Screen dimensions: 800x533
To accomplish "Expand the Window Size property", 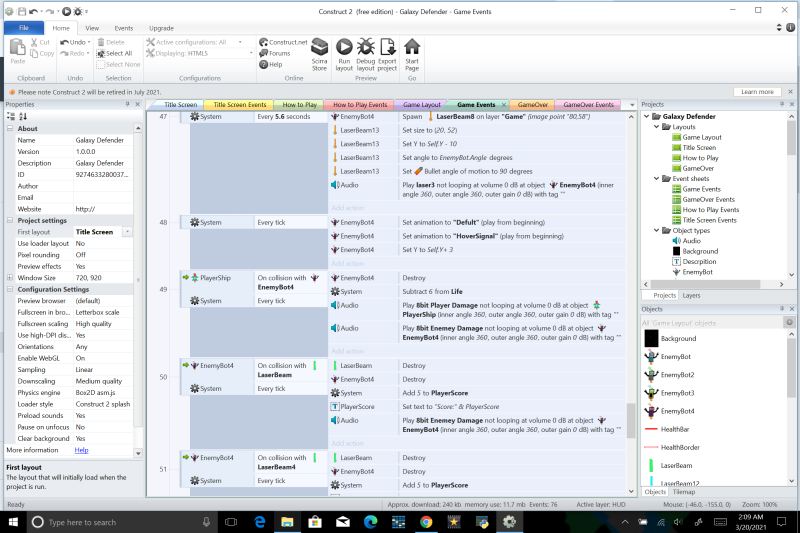I will click(x=10, y=277).
